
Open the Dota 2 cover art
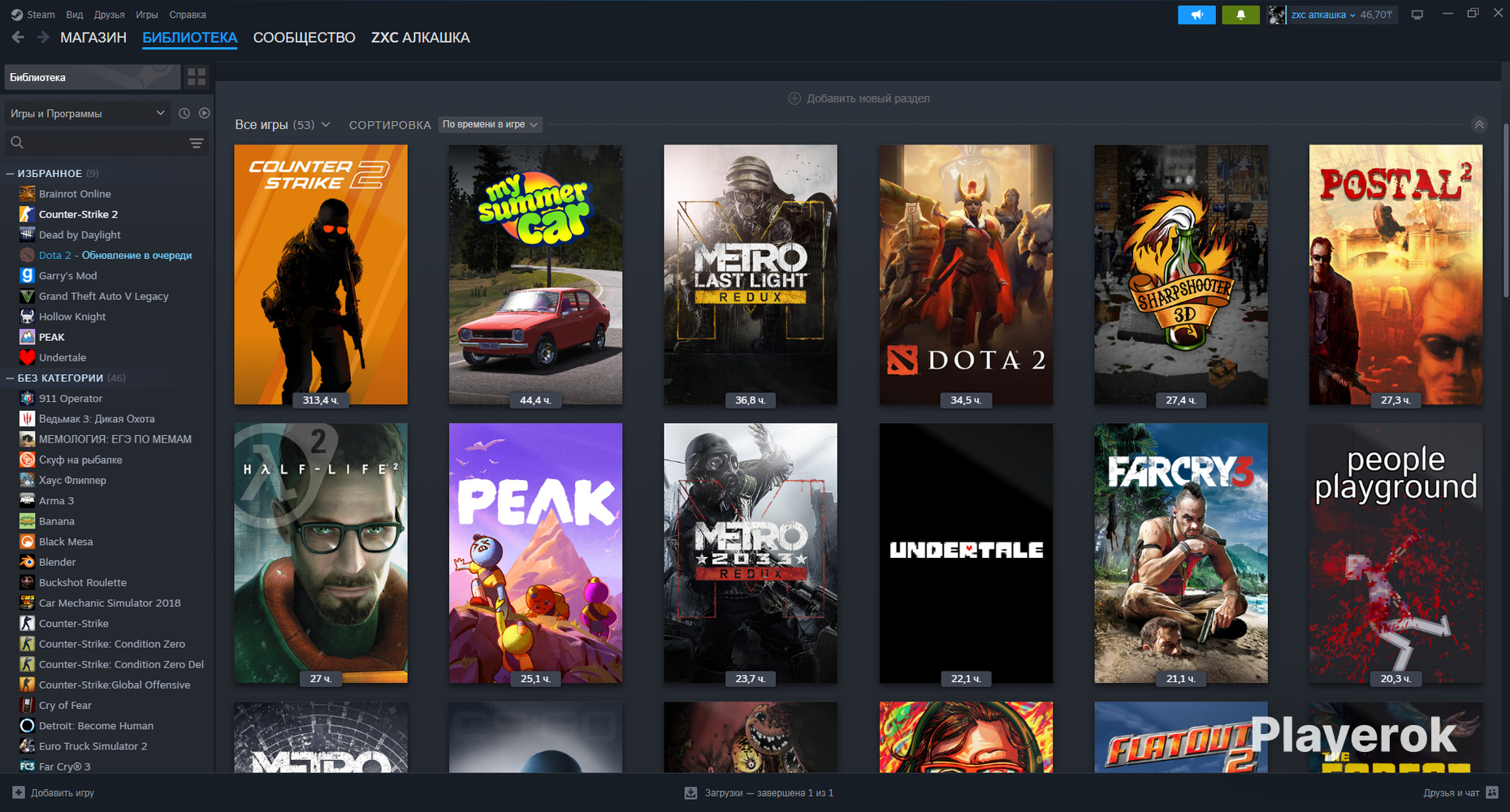(966, 274)
